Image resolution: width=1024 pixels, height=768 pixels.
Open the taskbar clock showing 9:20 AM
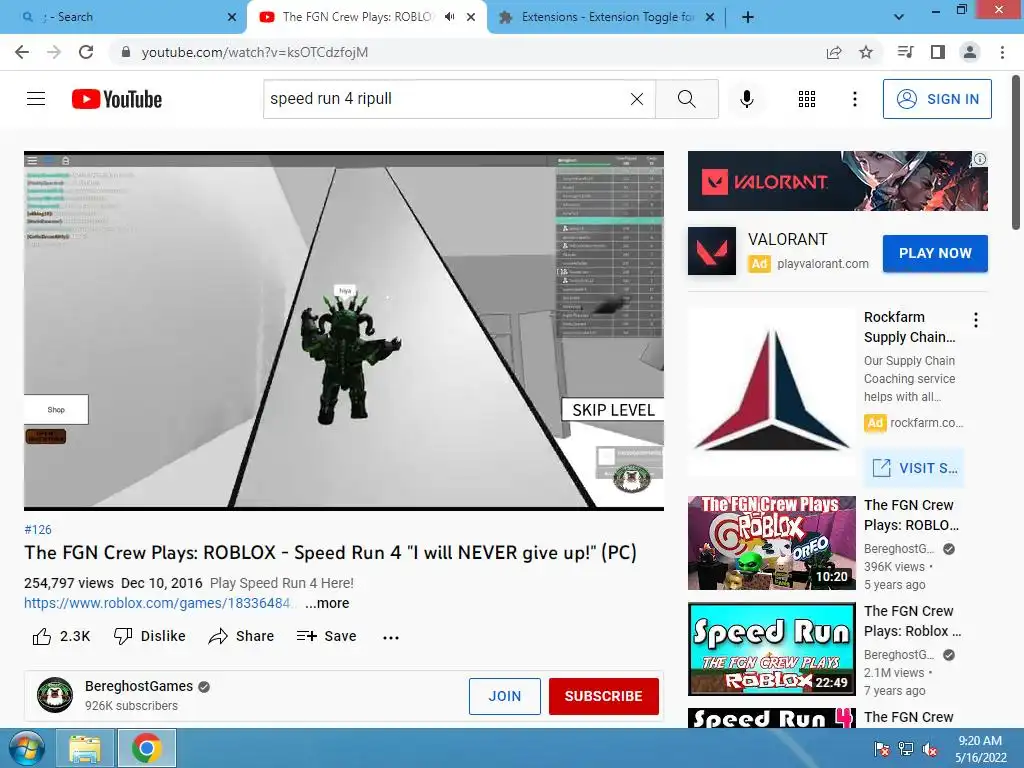(980, 749)
